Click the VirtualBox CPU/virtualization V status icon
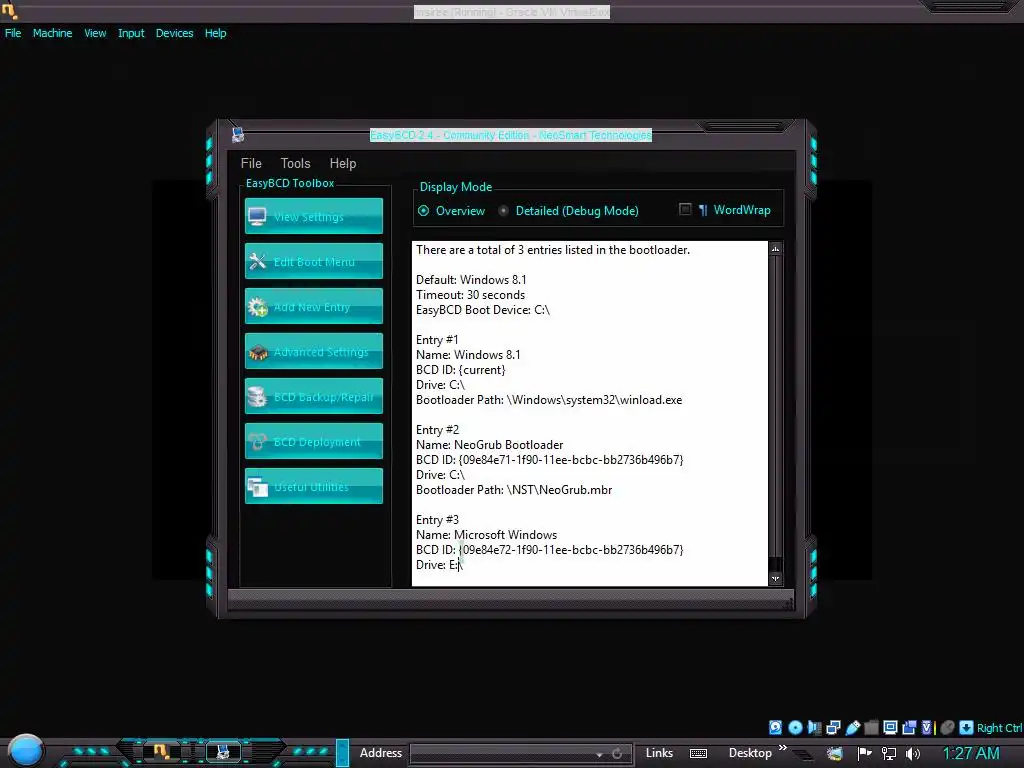The image size is (1024, 768). pos(927,728)
